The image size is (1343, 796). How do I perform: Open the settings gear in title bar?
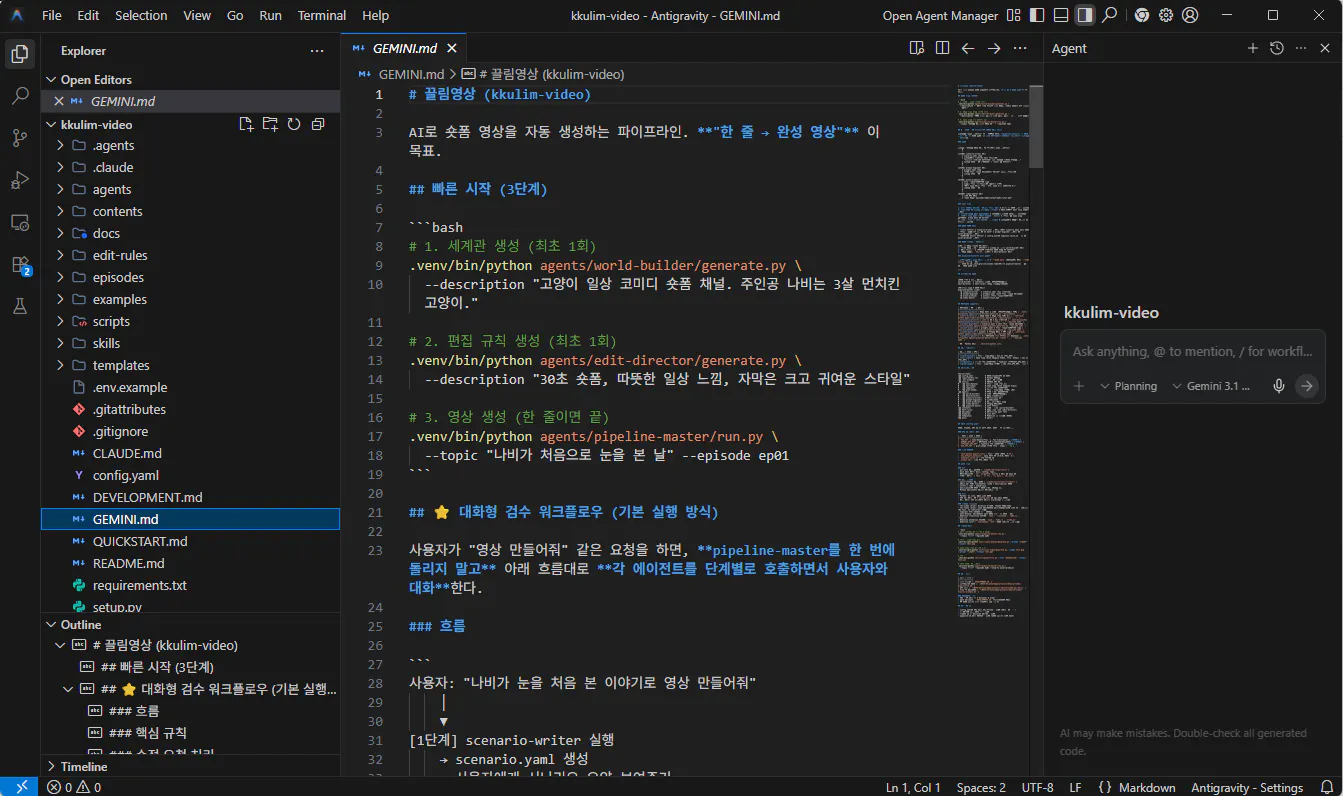click(1166, 15)
